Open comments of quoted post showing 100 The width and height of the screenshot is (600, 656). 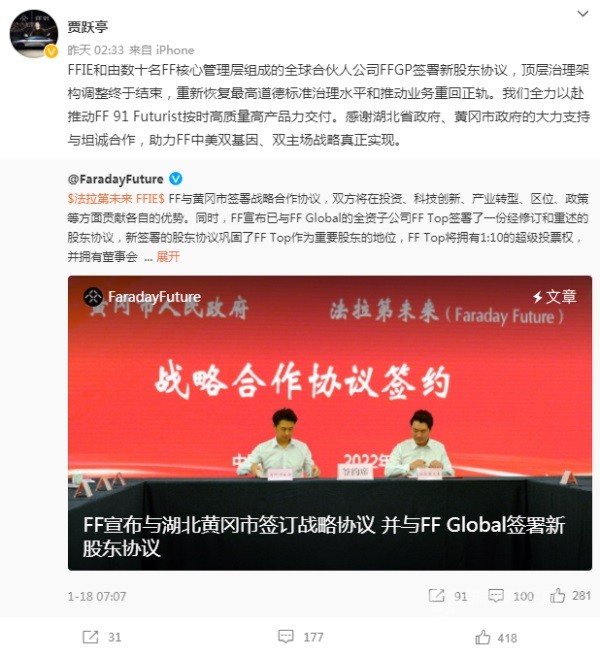511,596
